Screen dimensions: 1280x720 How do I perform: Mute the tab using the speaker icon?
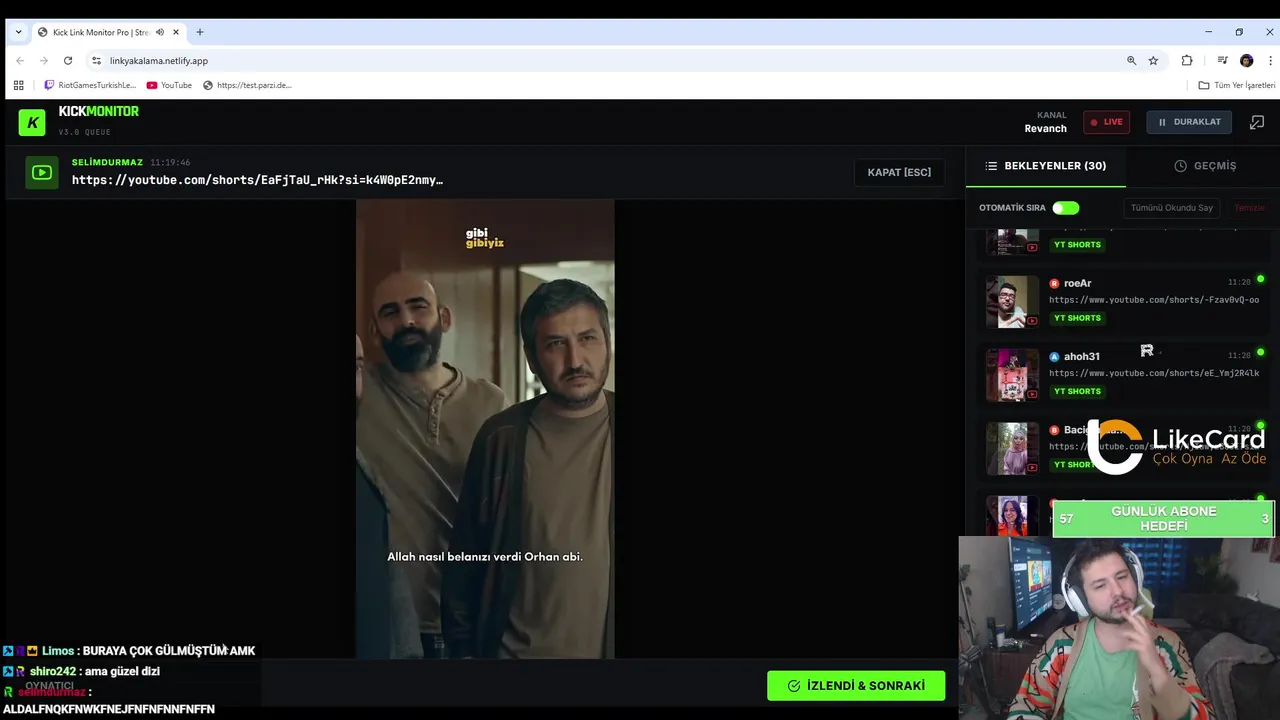pos(159,32)
